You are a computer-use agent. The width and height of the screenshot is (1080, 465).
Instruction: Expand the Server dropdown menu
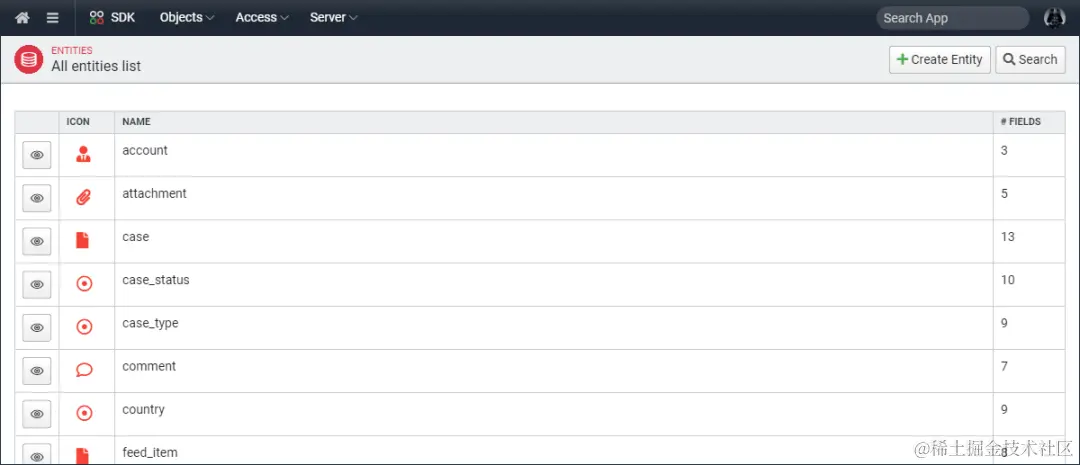333,17
